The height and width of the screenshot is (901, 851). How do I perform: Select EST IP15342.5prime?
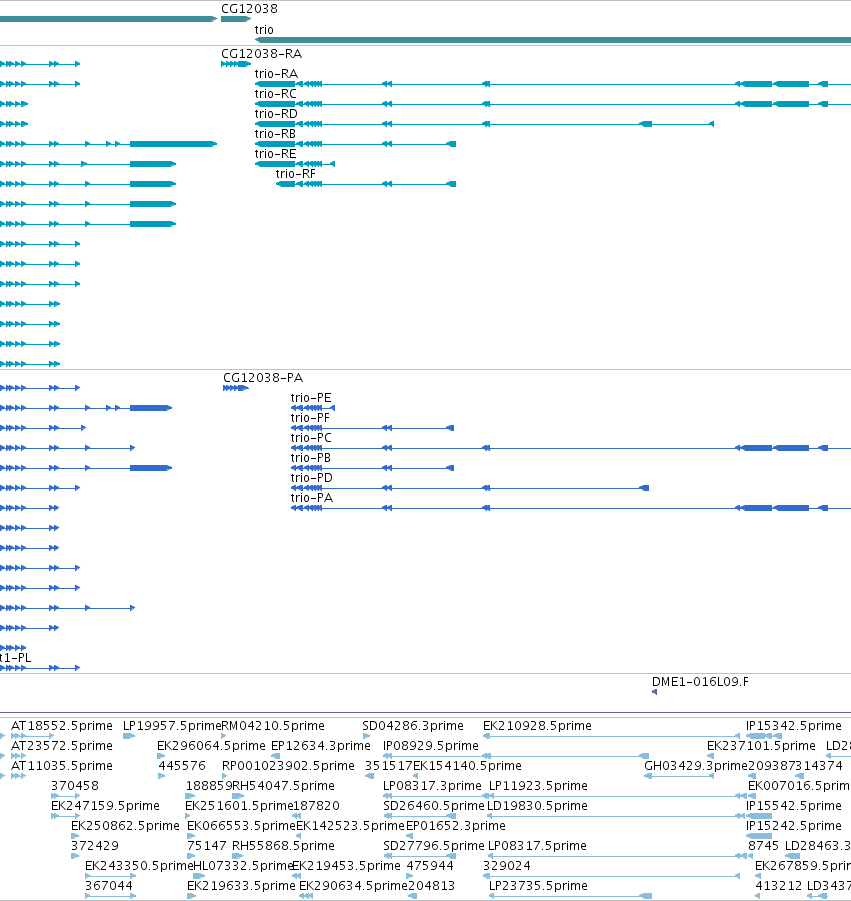click(x=794, y=726)
